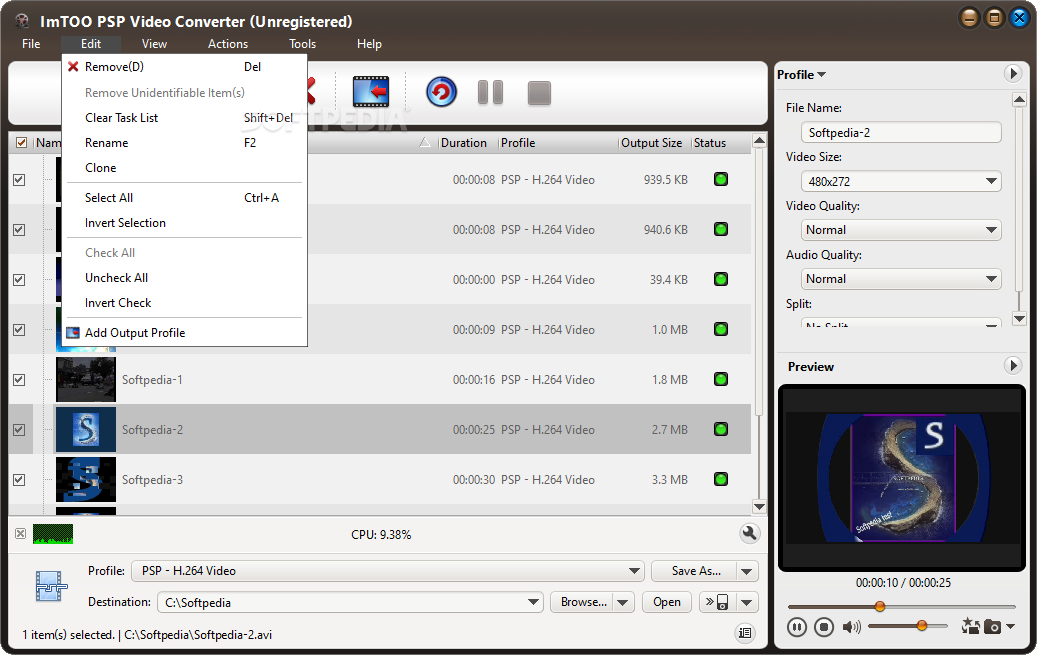
Task: Open the Tools menu
Action: point(302,44)
